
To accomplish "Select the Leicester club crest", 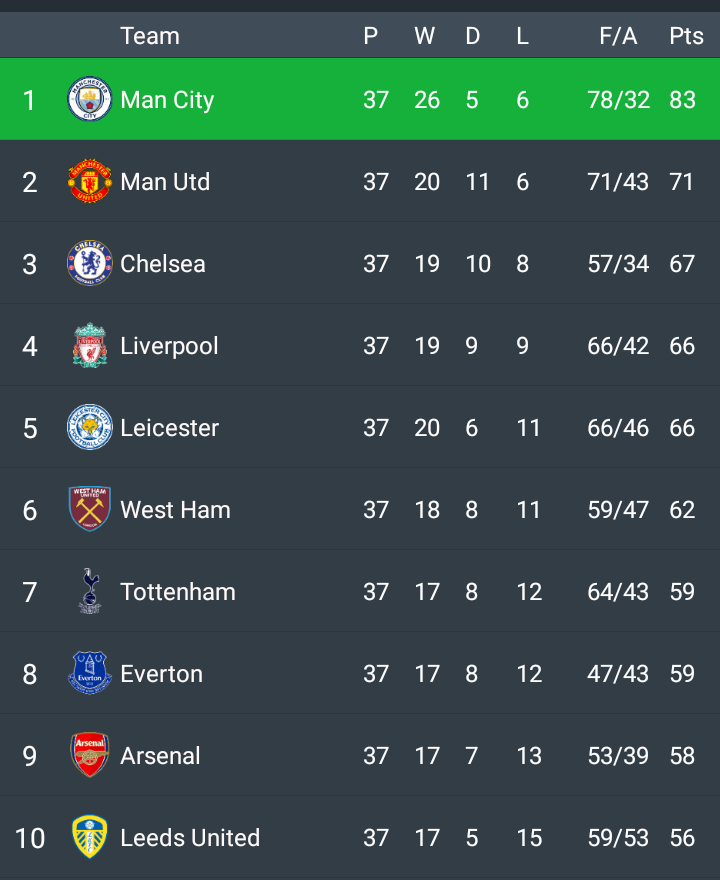I will click(x=90, y=428).
